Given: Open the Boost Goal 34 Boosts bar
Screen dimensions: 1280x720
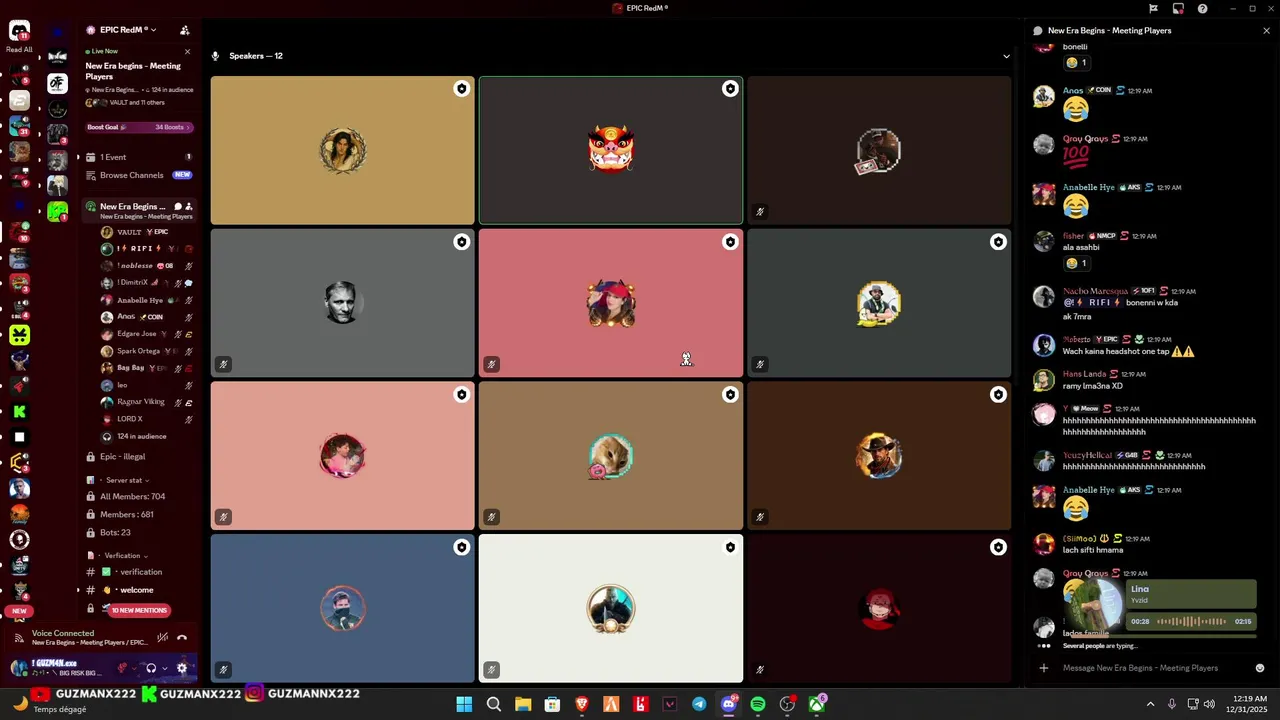Looking at the screenshot, I should pos(139,127).
